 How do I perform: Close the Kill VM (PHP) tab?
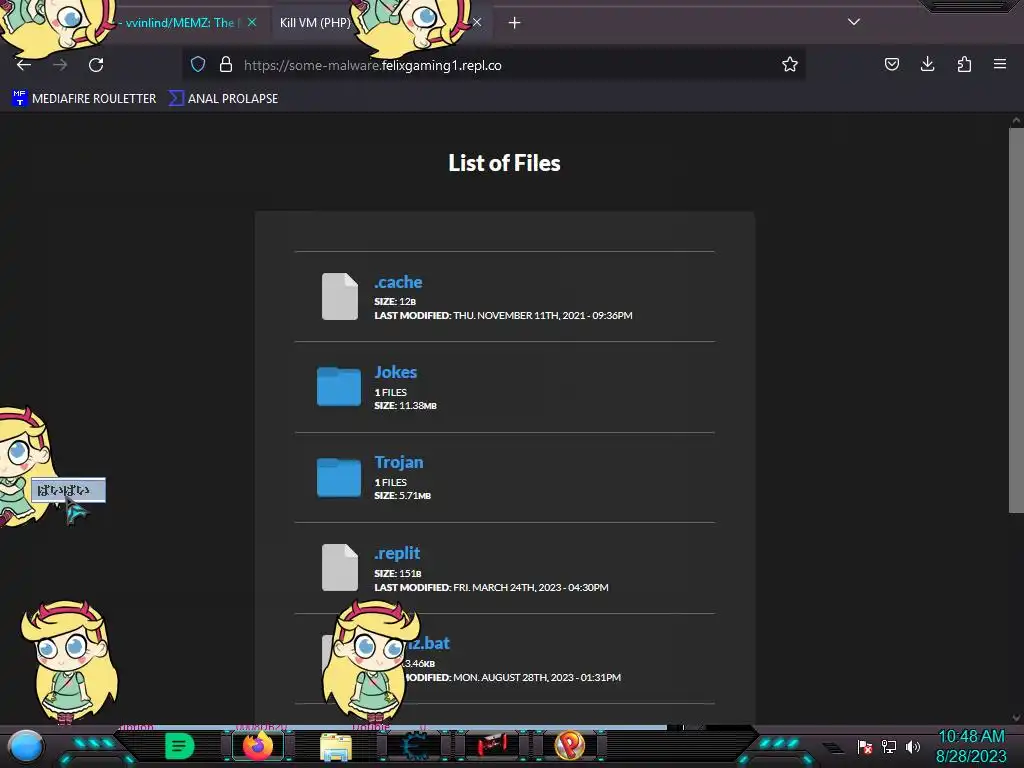tap(477, 23)
